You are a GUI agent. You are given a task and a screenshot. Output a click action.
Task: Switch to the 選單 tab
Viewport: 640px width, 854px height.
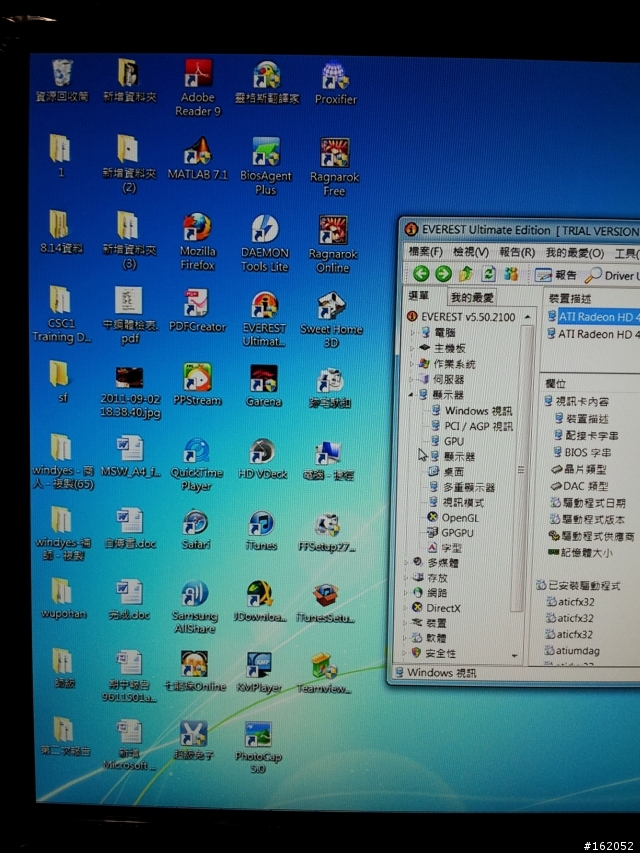tap(419, 296)
